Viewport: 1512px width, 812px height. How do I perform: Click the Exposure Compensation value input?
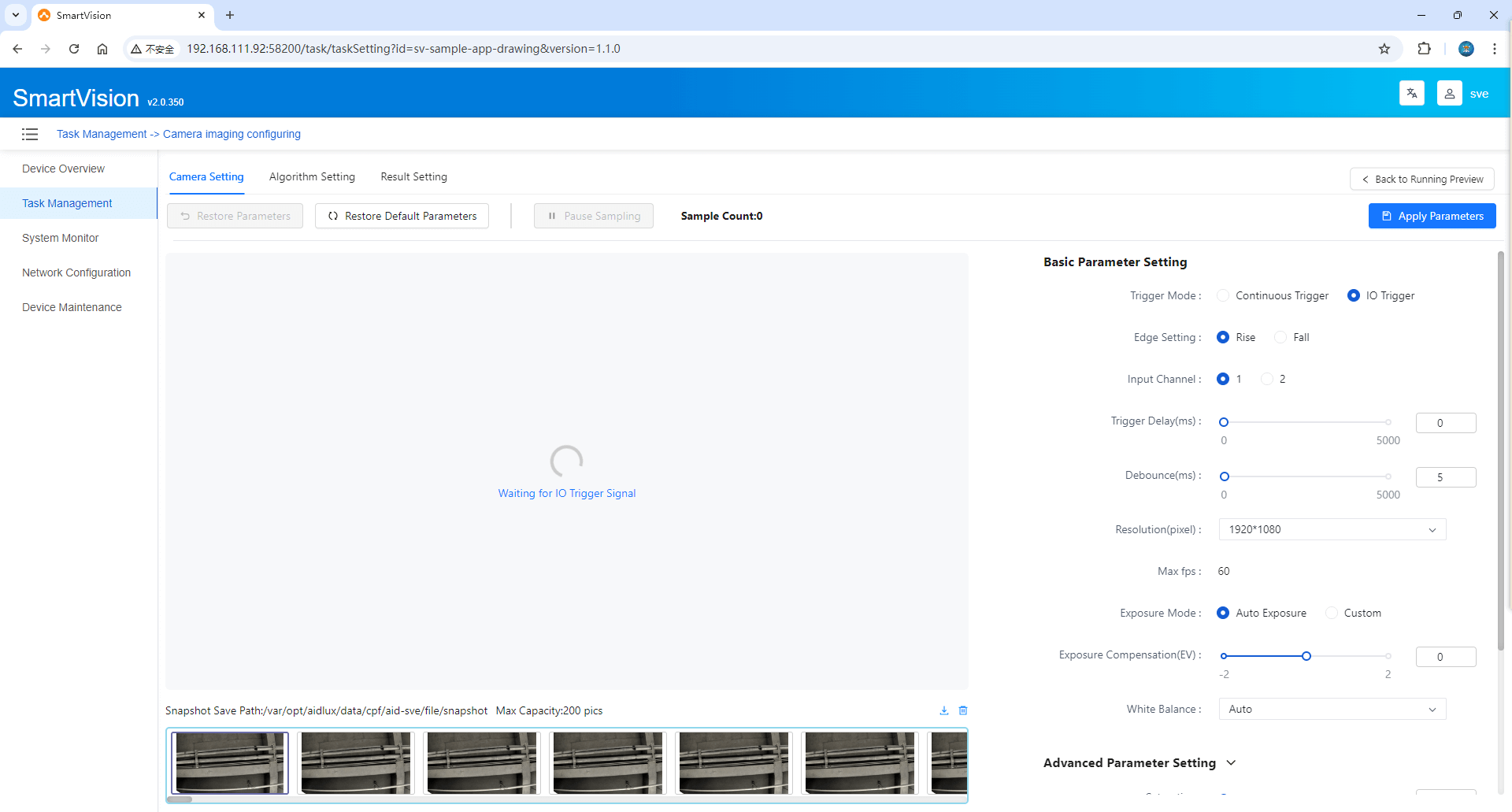1445,657
